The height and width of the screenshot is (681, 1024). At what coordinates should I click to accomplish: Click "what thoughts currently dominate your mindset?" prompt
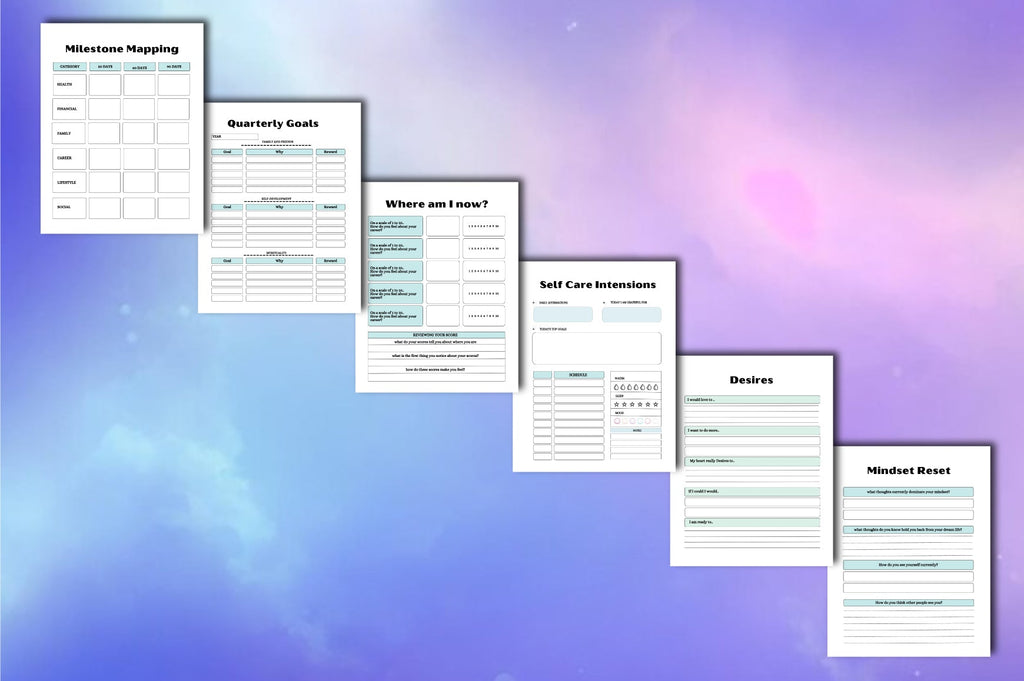(908, 492)
